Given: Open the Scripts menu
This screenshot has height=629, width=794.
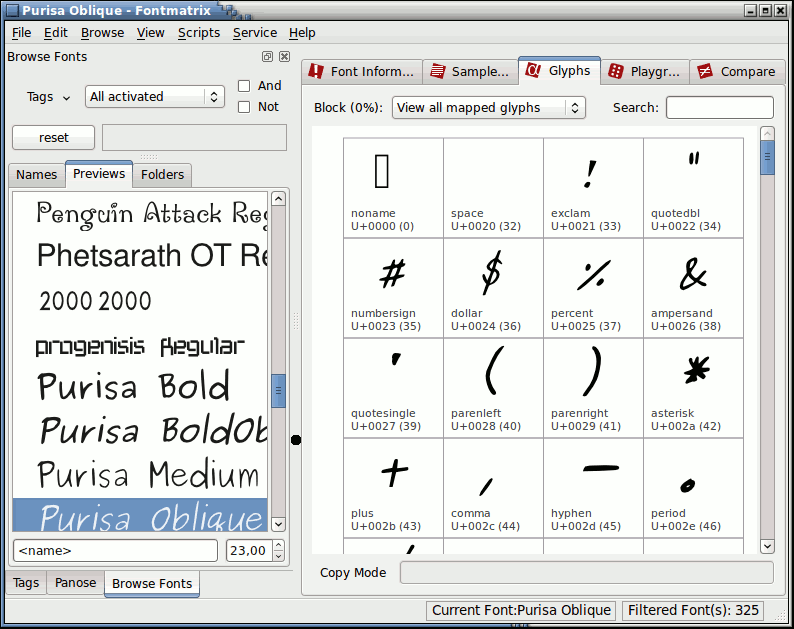Looking at the screenshot, I should [198, 33].
